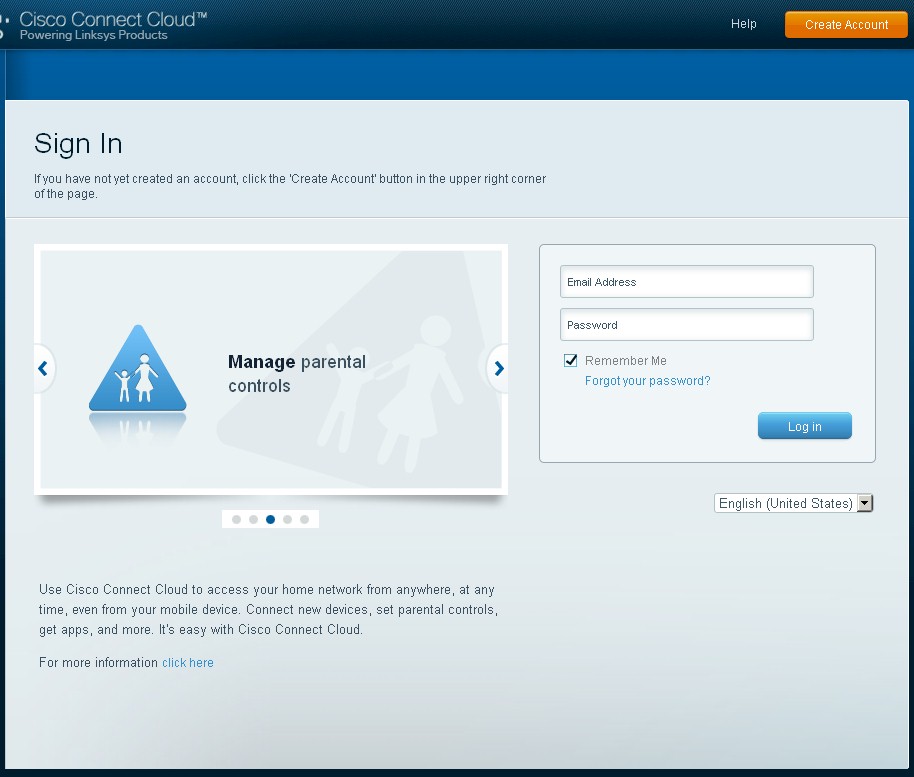The image size is (914, 777).
Task: Advance slideshow with right arrow
Action: click(498, 368)
